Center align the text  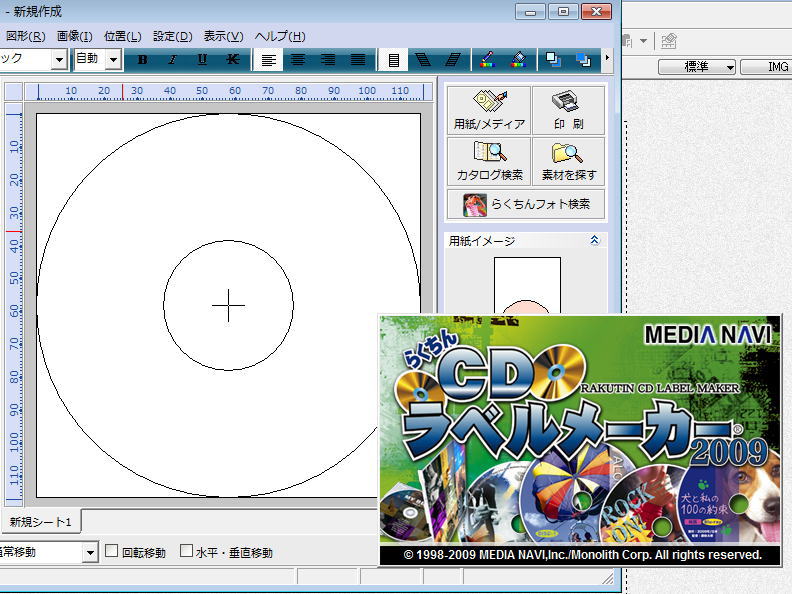point(298,60)
